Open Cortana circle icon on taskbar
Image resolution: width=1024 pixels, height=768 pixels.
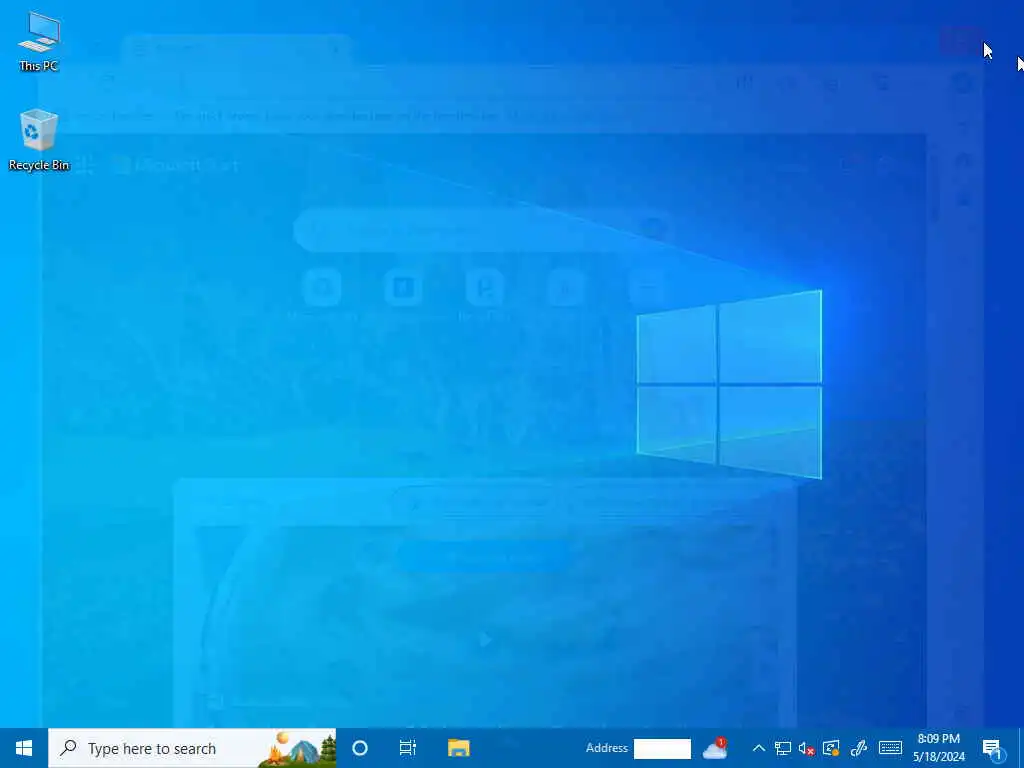(360, 748)
